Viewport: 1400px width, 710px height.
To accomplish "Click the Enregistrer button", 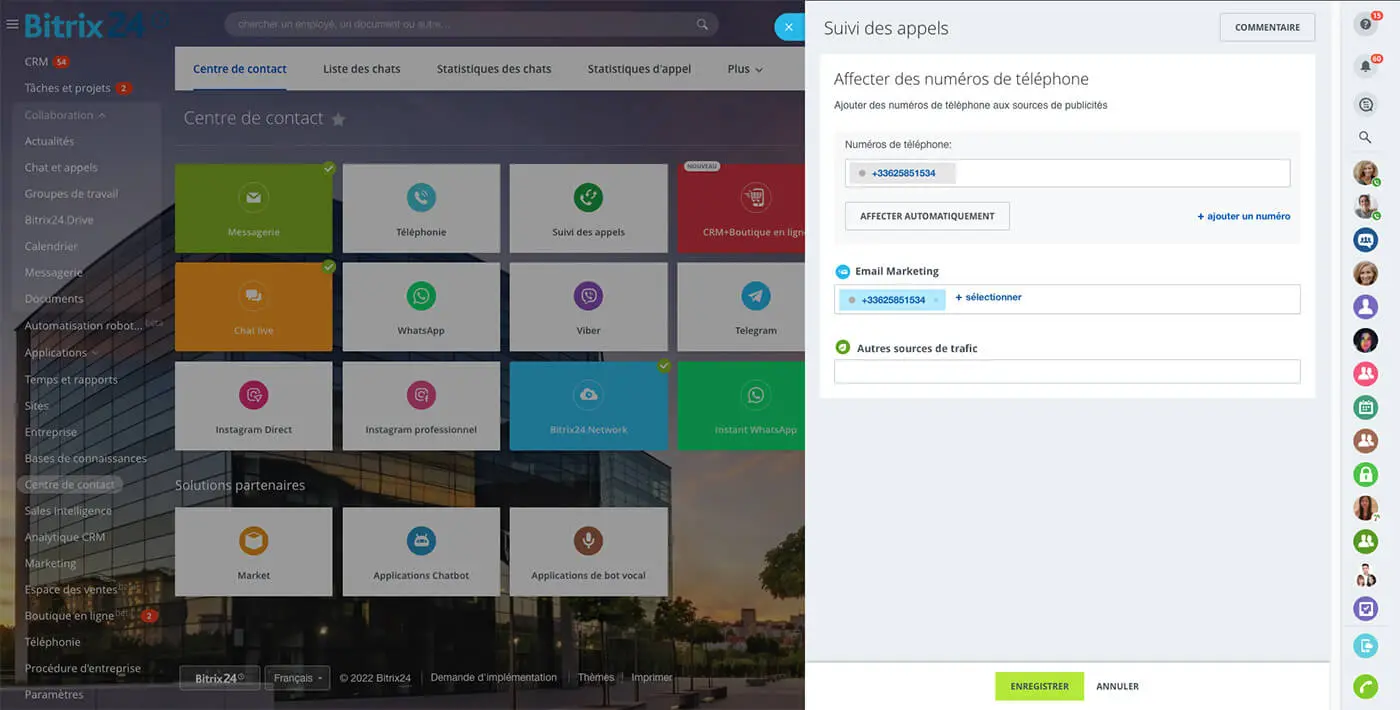I will pos(1039,686).
